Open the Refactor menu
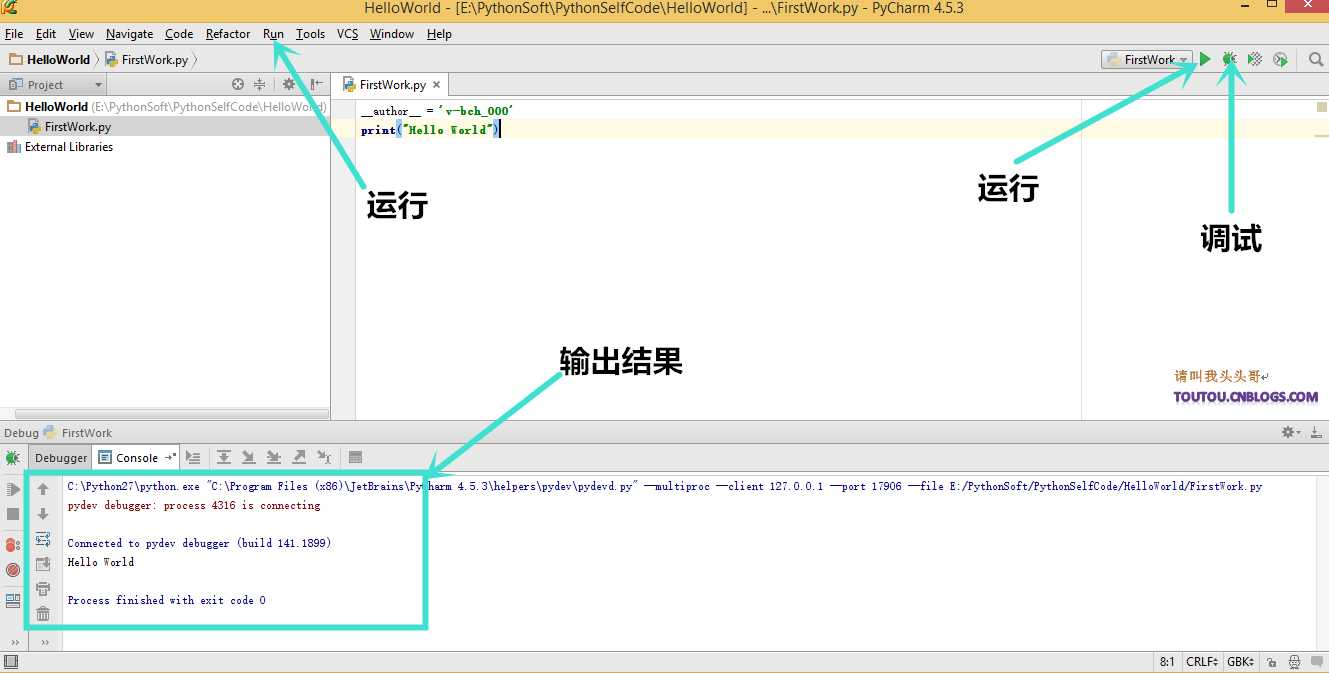1329x673 pixels. 228,34
